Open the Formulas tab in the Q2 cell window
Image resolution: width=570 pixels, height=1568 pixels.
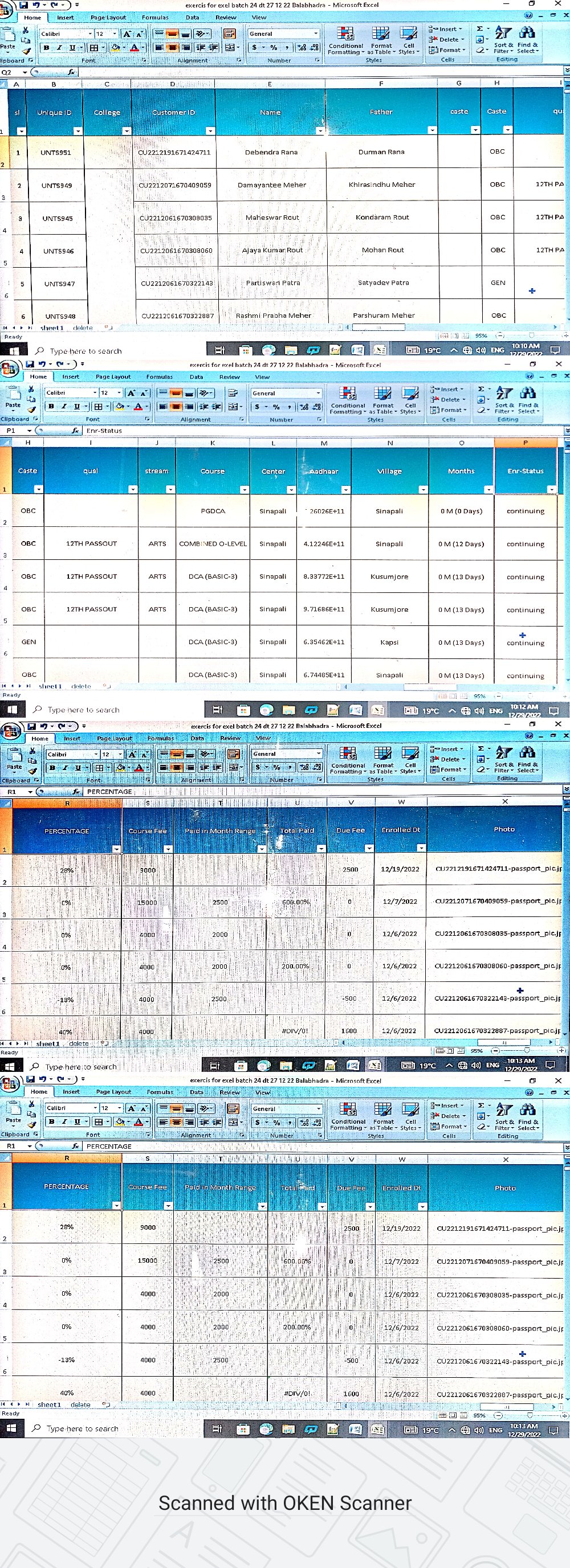point(154,18)
